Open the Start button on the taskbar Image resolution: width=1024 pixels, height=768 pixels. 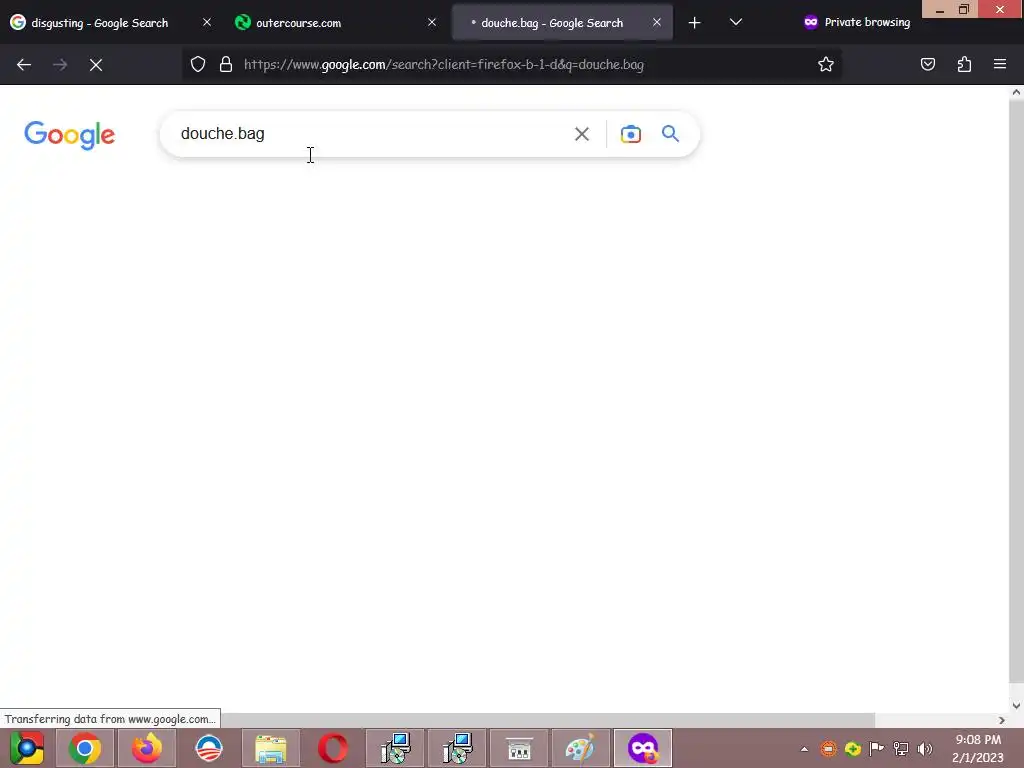(26, 748)
